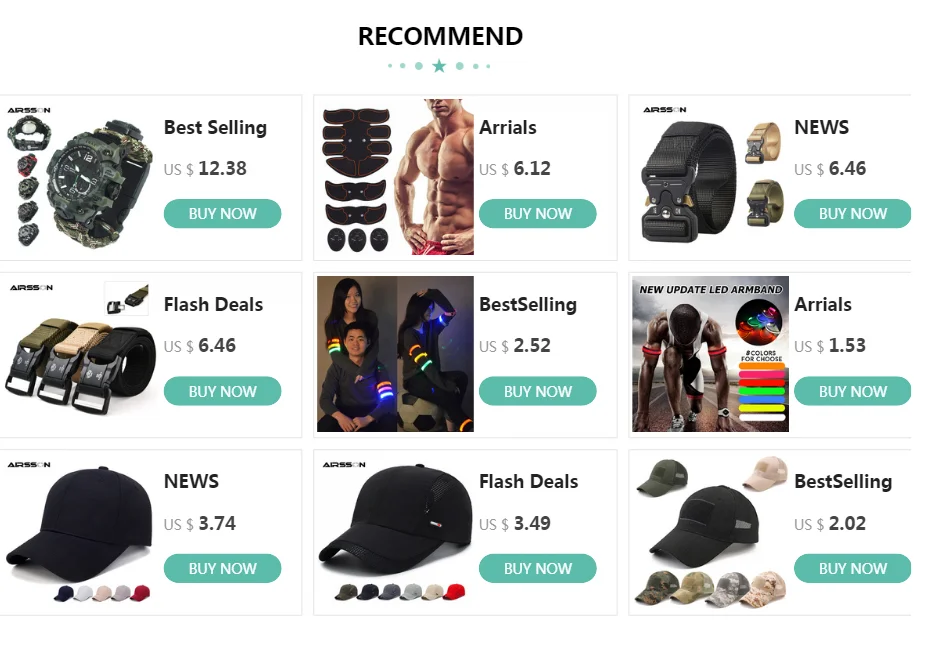Image resolution: width=943 pixels, height=651 pixels.
Task: Open the multi-camo tactical caps image
Action: coord(710,532)
